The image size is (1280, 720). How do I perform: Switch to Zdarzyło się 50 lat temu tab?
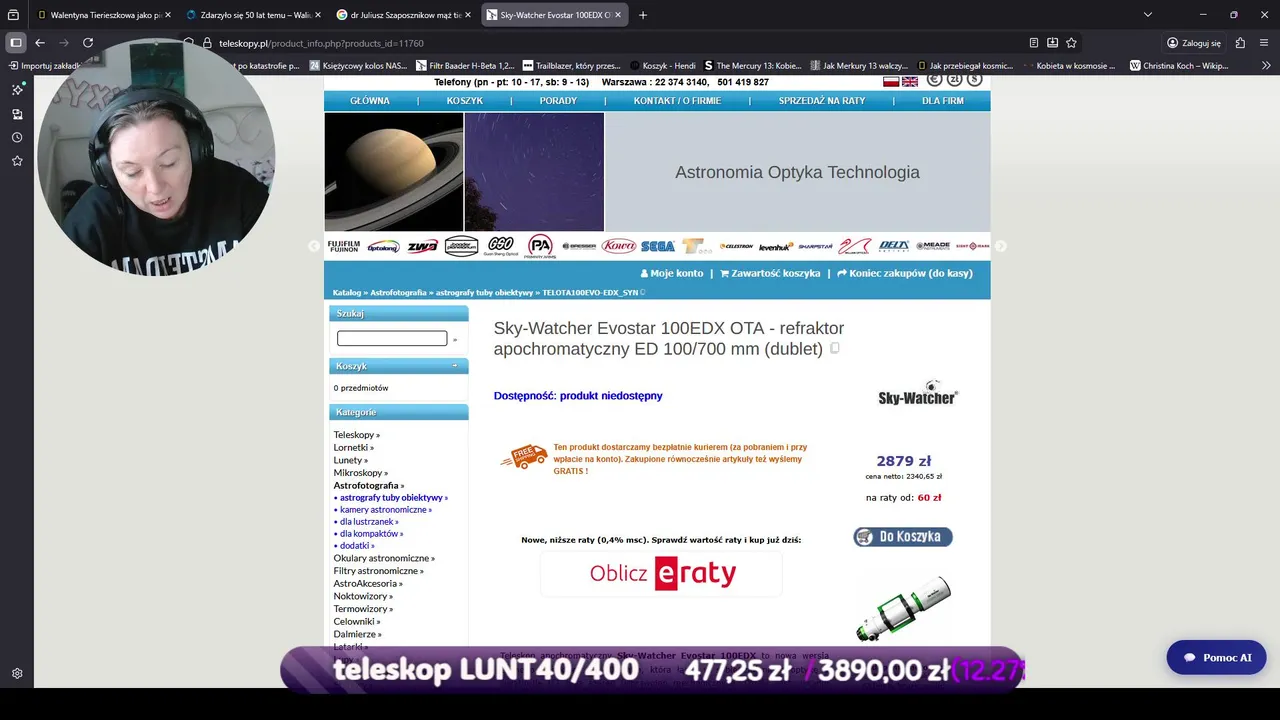click(255, 15)
